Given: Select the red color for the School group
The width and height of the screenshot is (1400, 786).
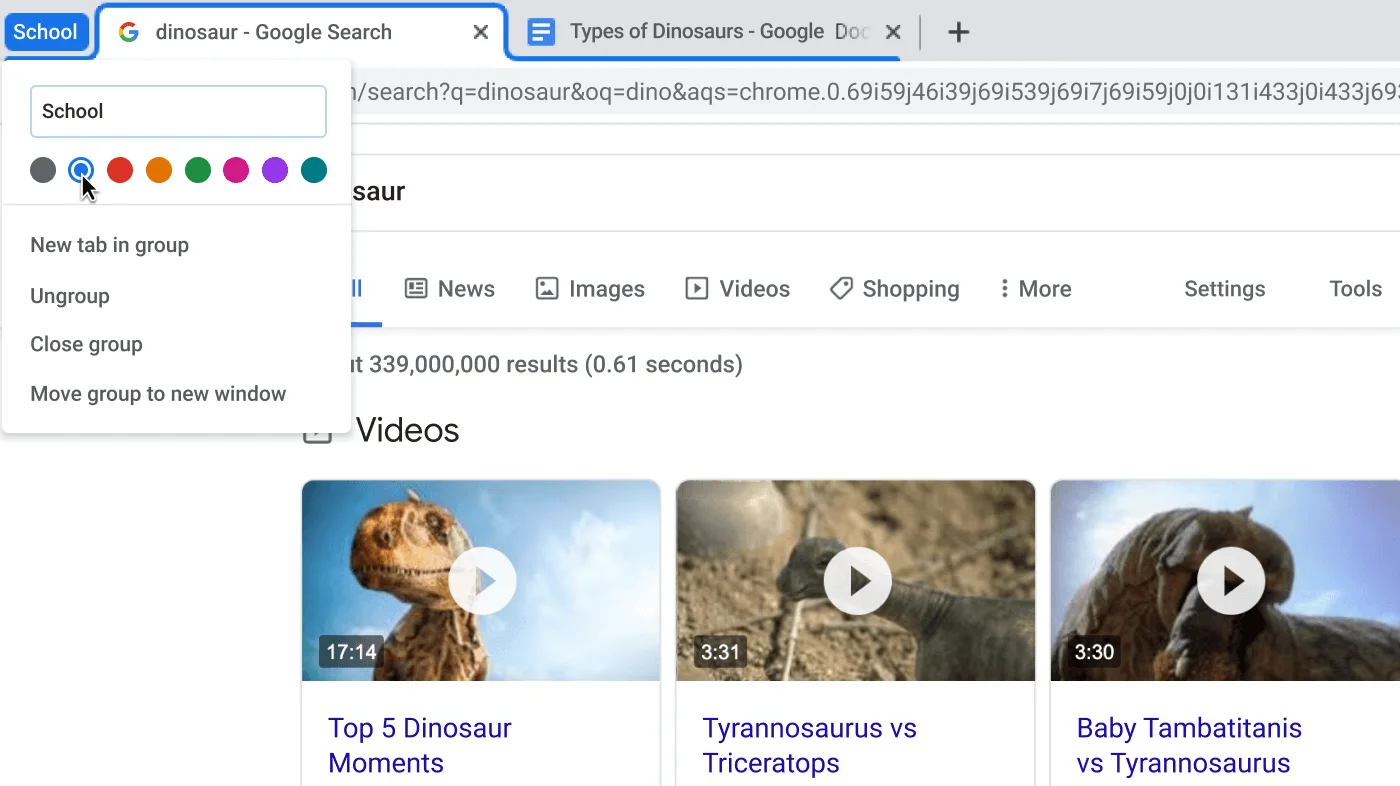Looking at the screenshot, I should coord(119,170).
